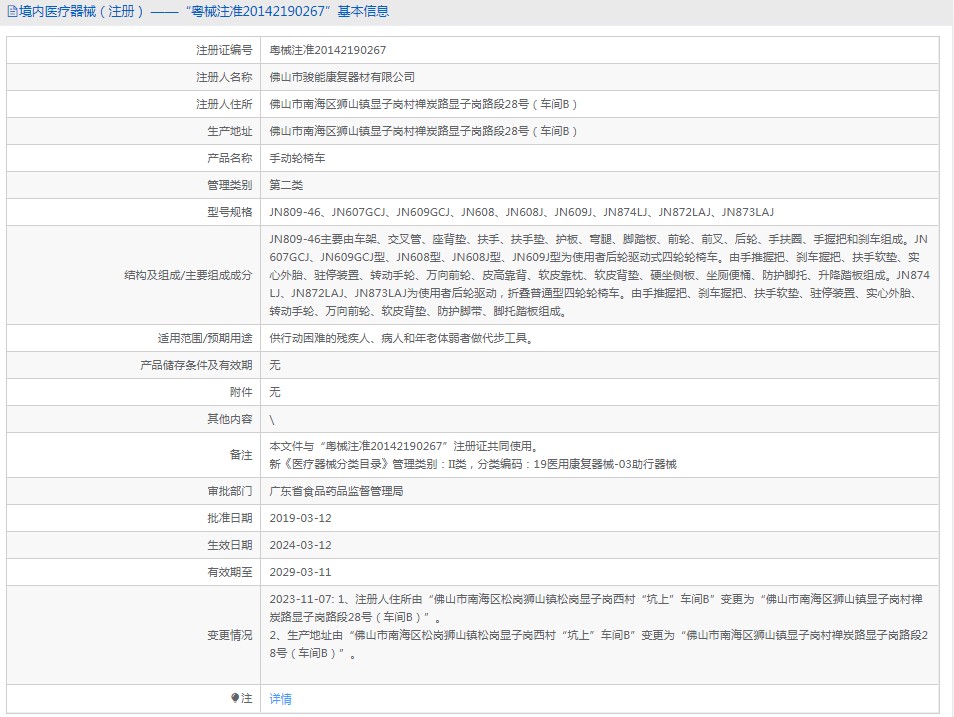The width and height of the screenshot is (954, 717).
Task: Click the 生产地址 address value
Action: [423, 131]
